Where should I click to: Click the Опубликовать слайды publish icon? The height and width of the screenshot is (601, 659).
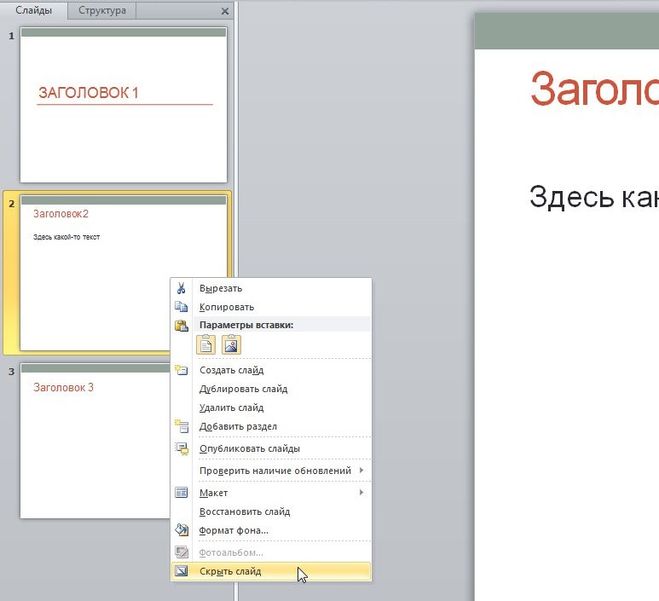(x=181, y=449)
